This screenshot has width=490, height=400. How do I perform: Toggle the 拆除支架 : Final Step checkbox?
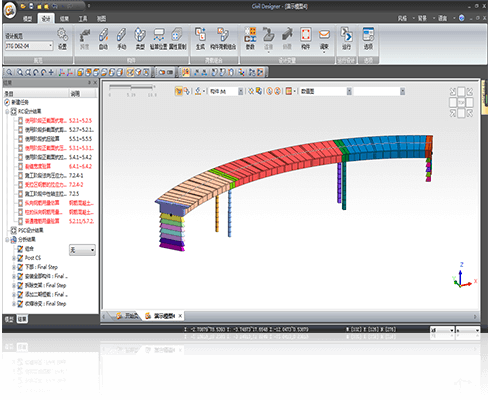(x=20, y=285)
